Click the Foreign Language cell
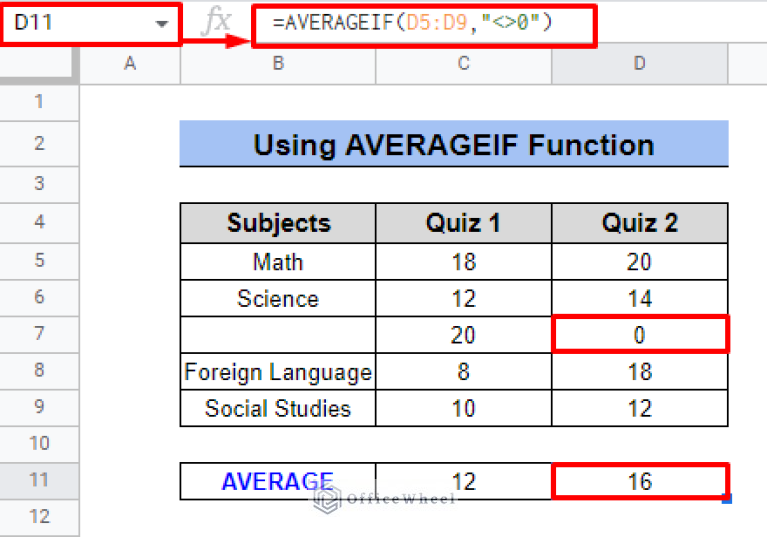Screen dimensions: 767x537 (277, 372)
